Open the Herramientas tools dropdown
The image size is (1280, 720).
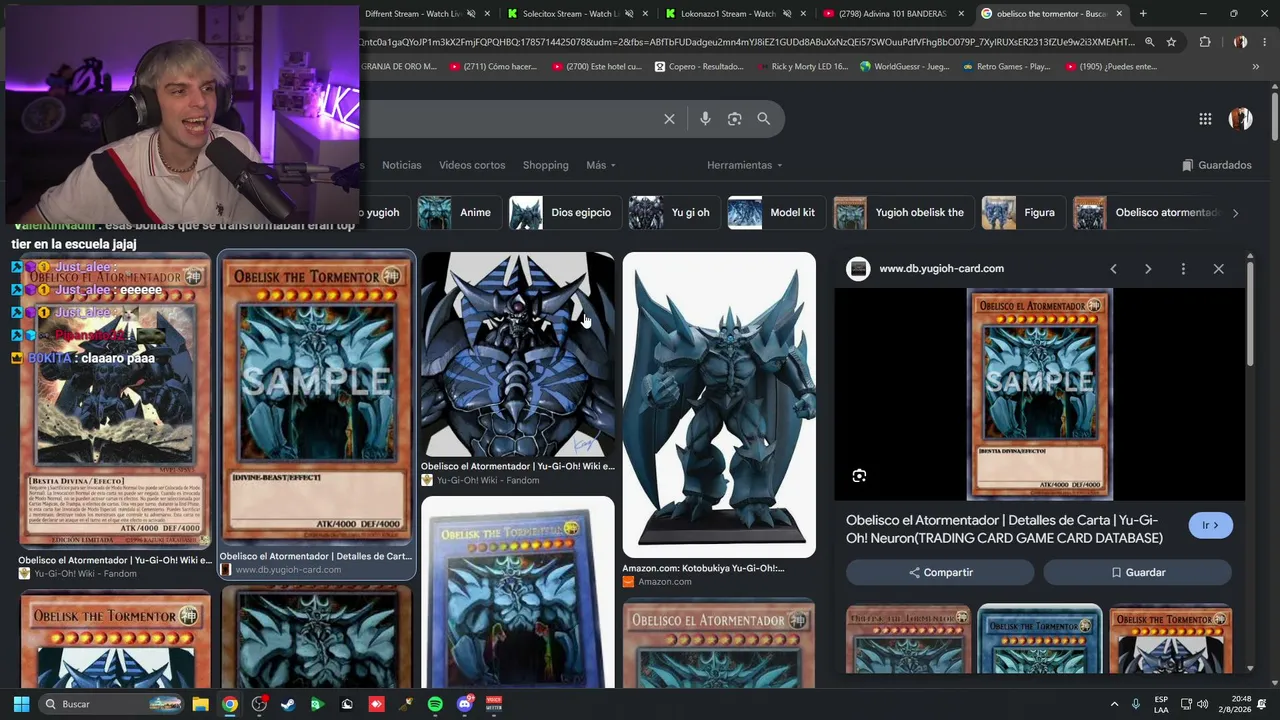pyautogui.click(x=745, y=165)
